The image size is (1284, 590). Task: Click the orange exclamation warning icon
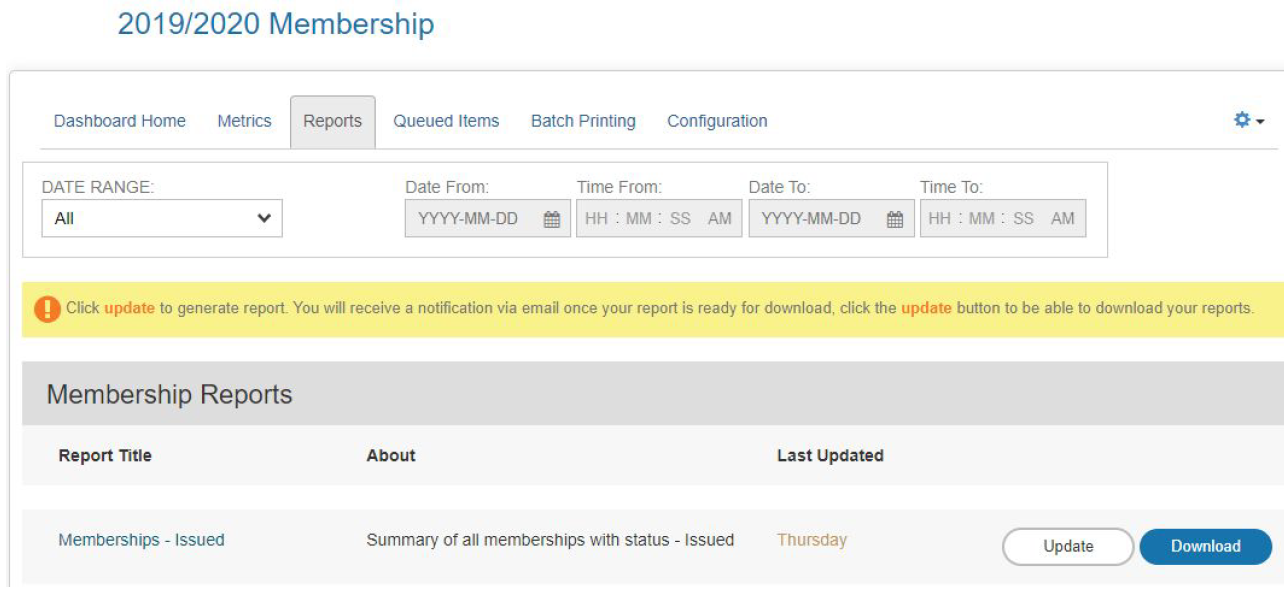click(47, 309)
